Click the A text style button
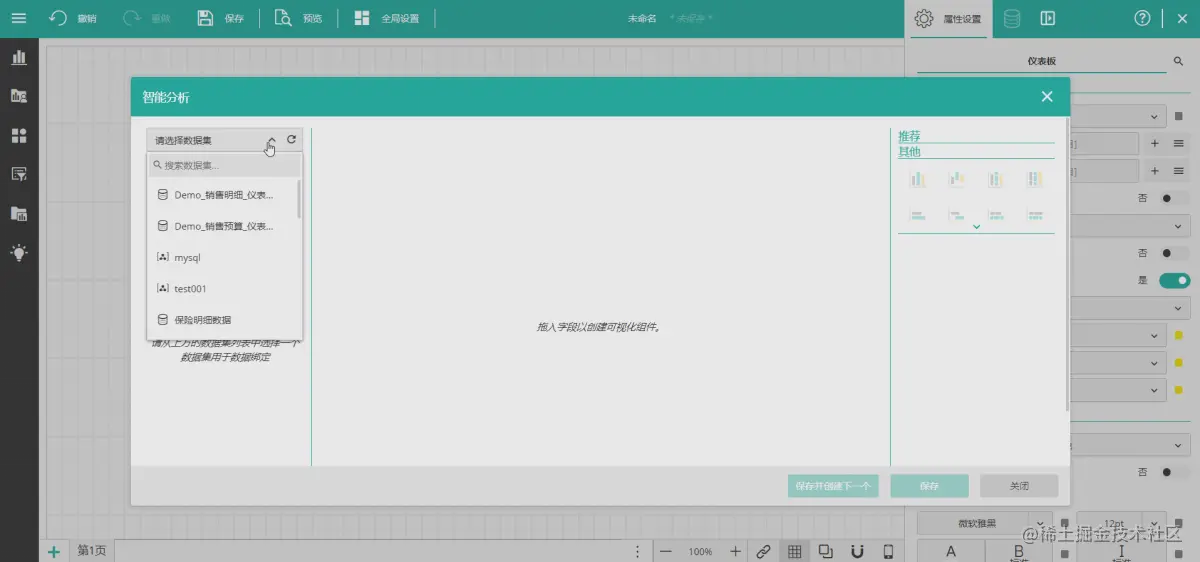 coord(951,551)
